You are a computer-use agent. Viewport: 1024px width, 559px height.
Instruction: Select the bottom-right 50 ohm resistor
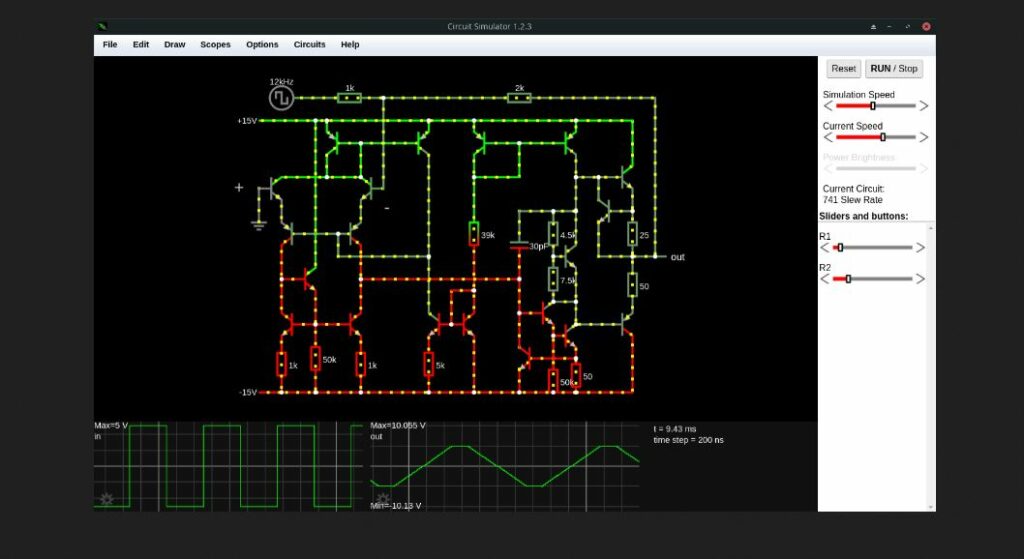click(x=575, y=375)
